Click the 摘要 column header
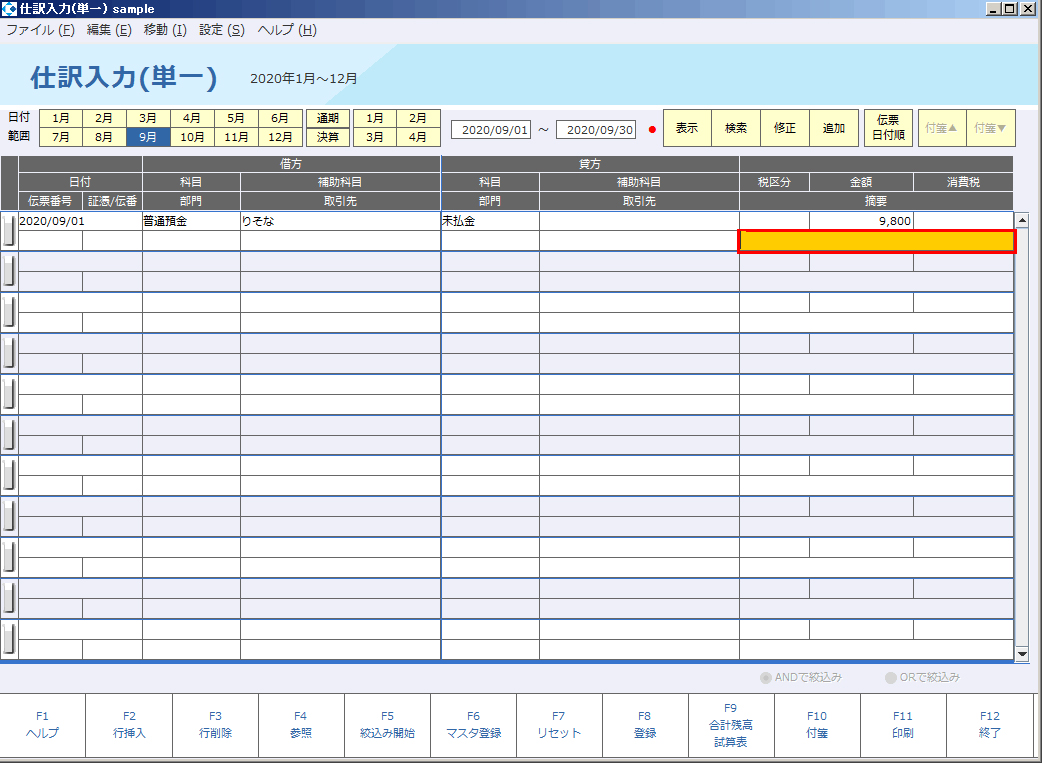The image size is (1042, 763). tap(877, 201)
